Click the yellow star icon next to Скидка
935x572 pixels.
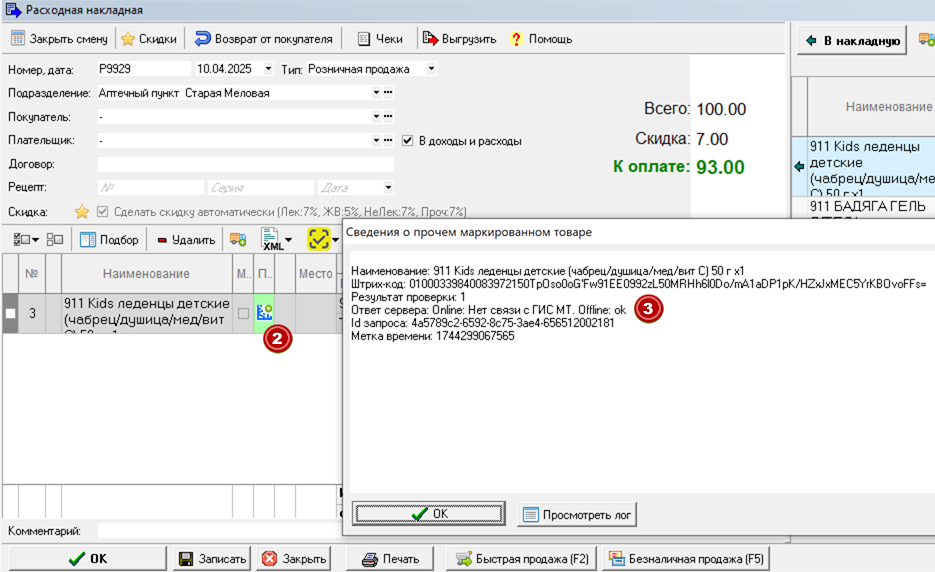pyautogui.click(x=82, y=212)
